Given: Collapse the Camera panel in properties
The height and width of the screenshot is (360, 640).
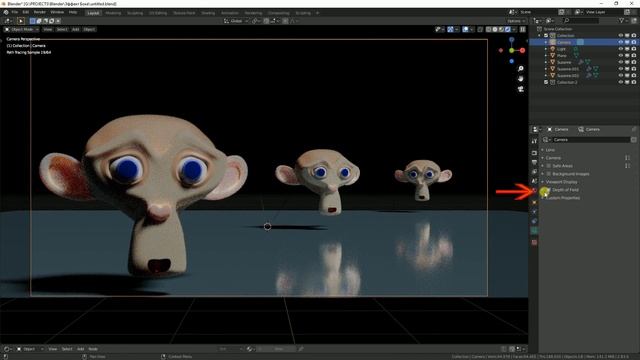Looking at the screenshot, I should tap(543, 158).
